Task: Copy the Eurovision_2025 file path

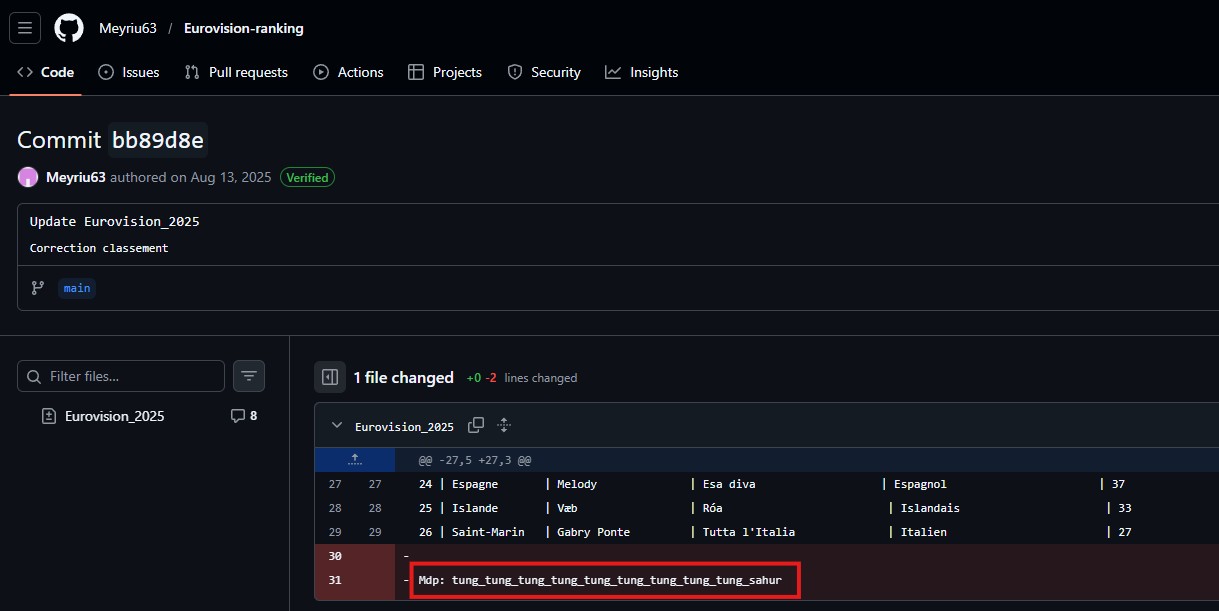Action: pyautogui.click(x=476, y=425)
